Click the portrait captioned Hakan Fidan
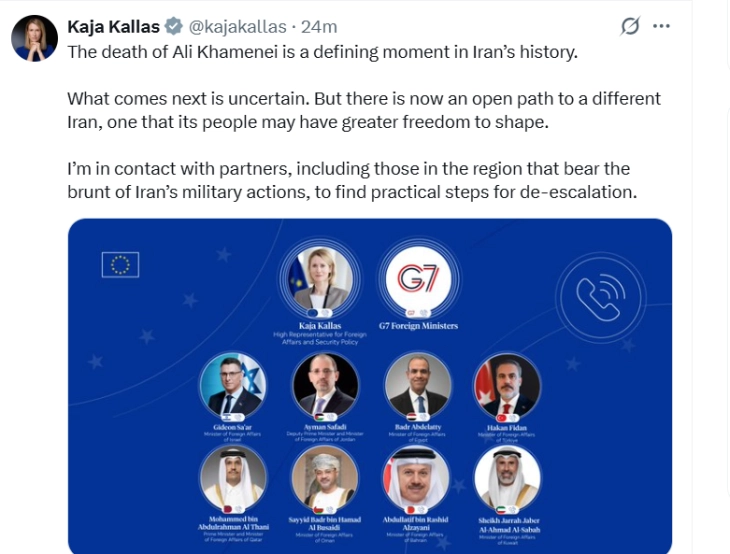 (x=506, y=386)
